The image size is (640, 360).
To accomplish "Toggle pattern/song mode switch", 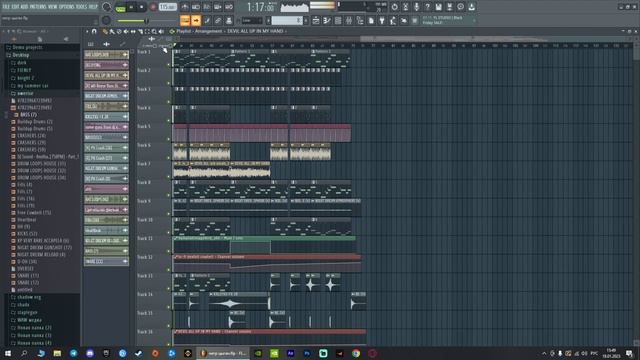I will pos(120,8).
